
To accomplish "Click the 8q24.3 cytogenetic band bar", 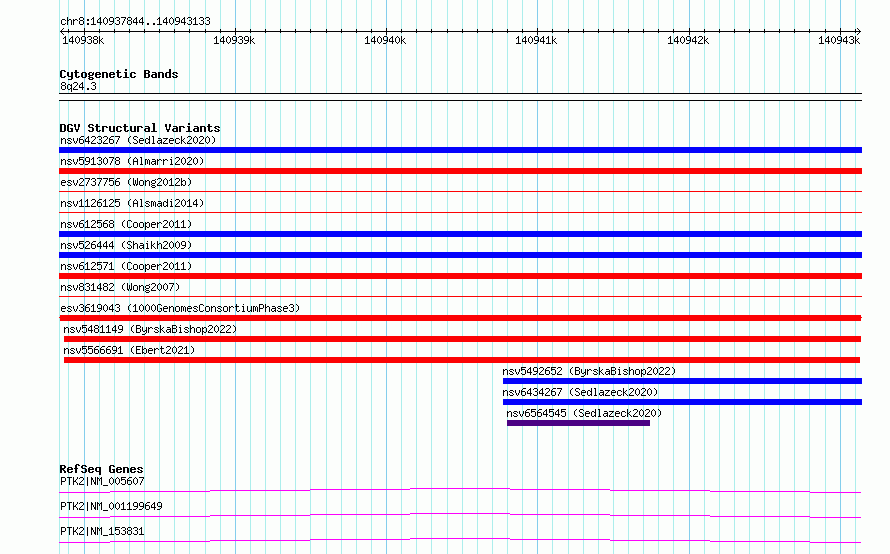I will [x=460, y=97].
